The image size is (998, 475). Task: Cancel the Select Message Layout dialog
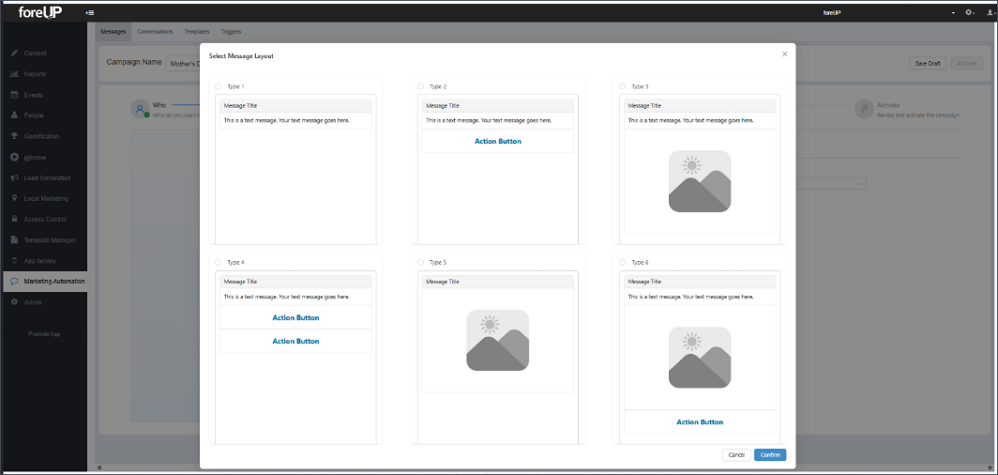click(736, 455)
